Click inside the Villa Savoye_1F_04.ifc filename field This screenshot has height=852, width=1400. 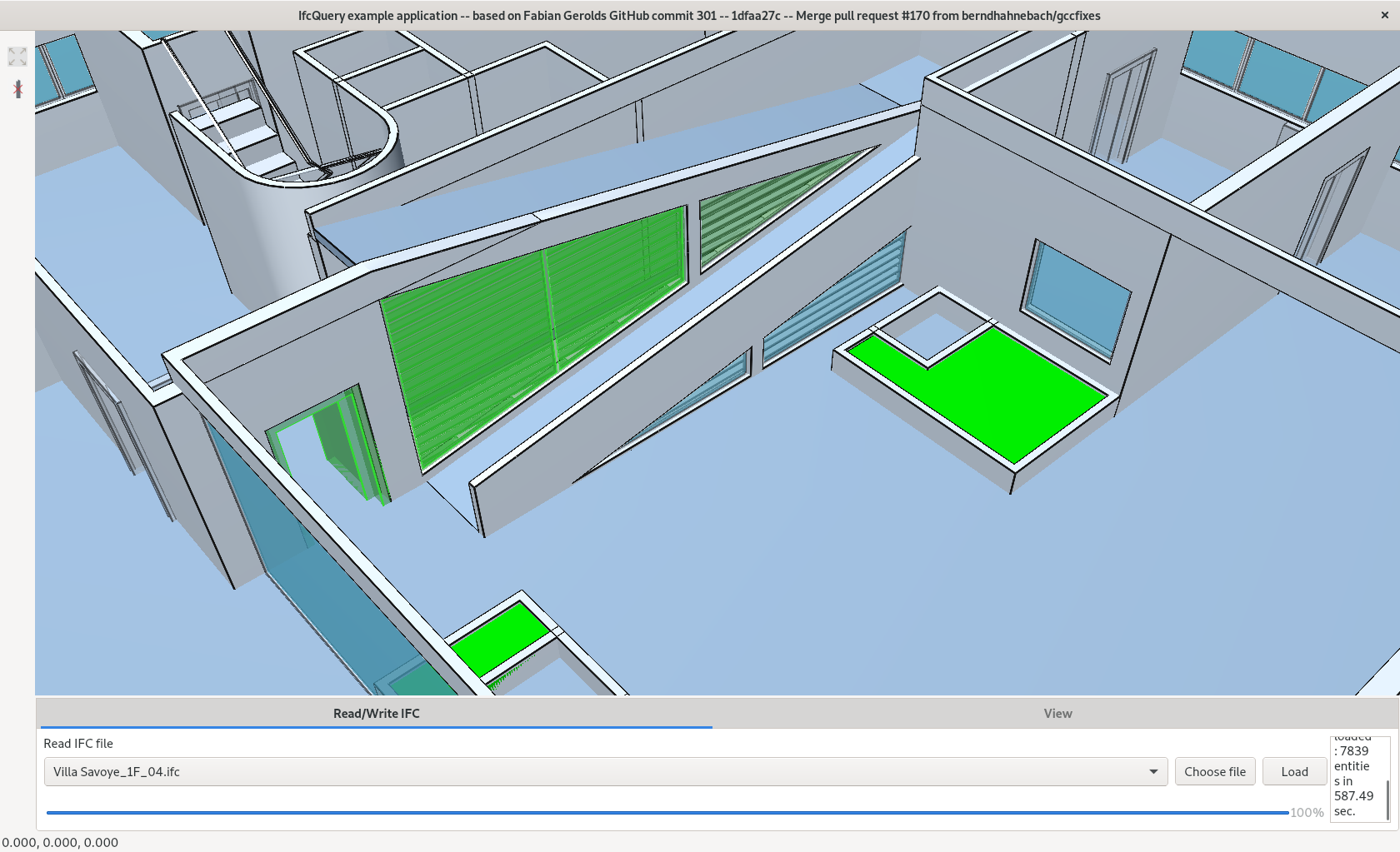point(333,771)
